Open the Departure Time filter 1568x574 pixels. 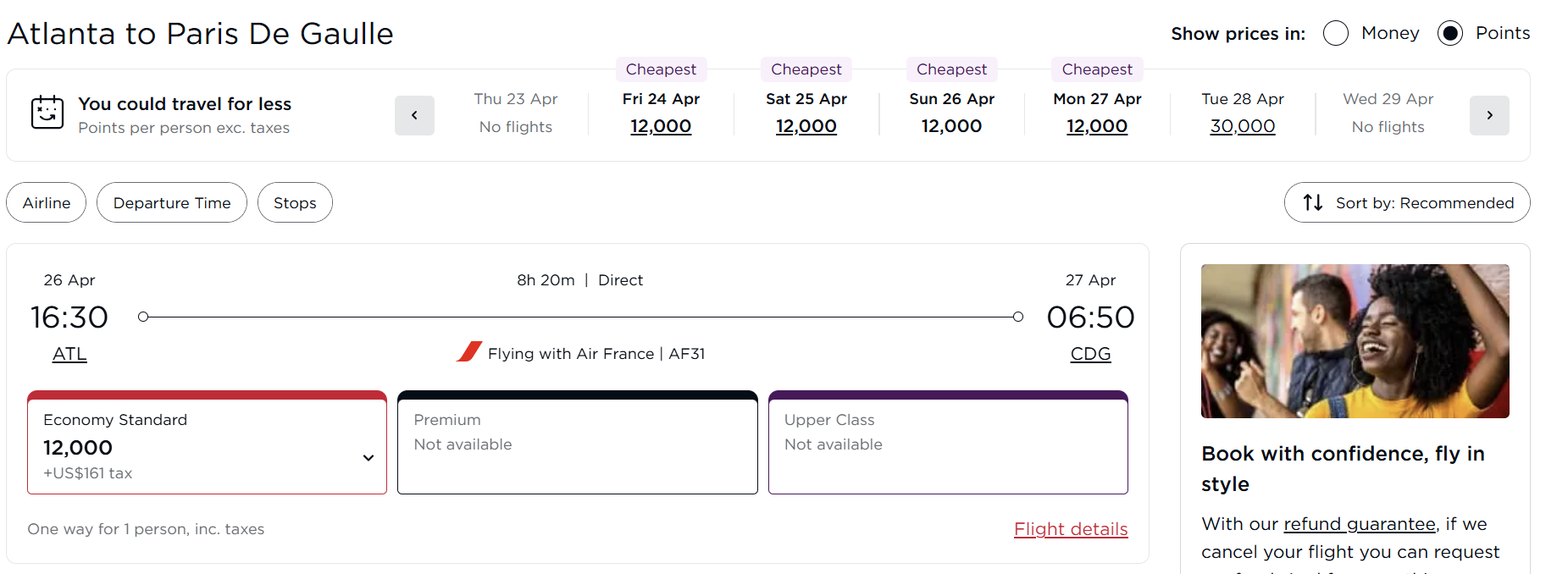(x=172, y=203)
